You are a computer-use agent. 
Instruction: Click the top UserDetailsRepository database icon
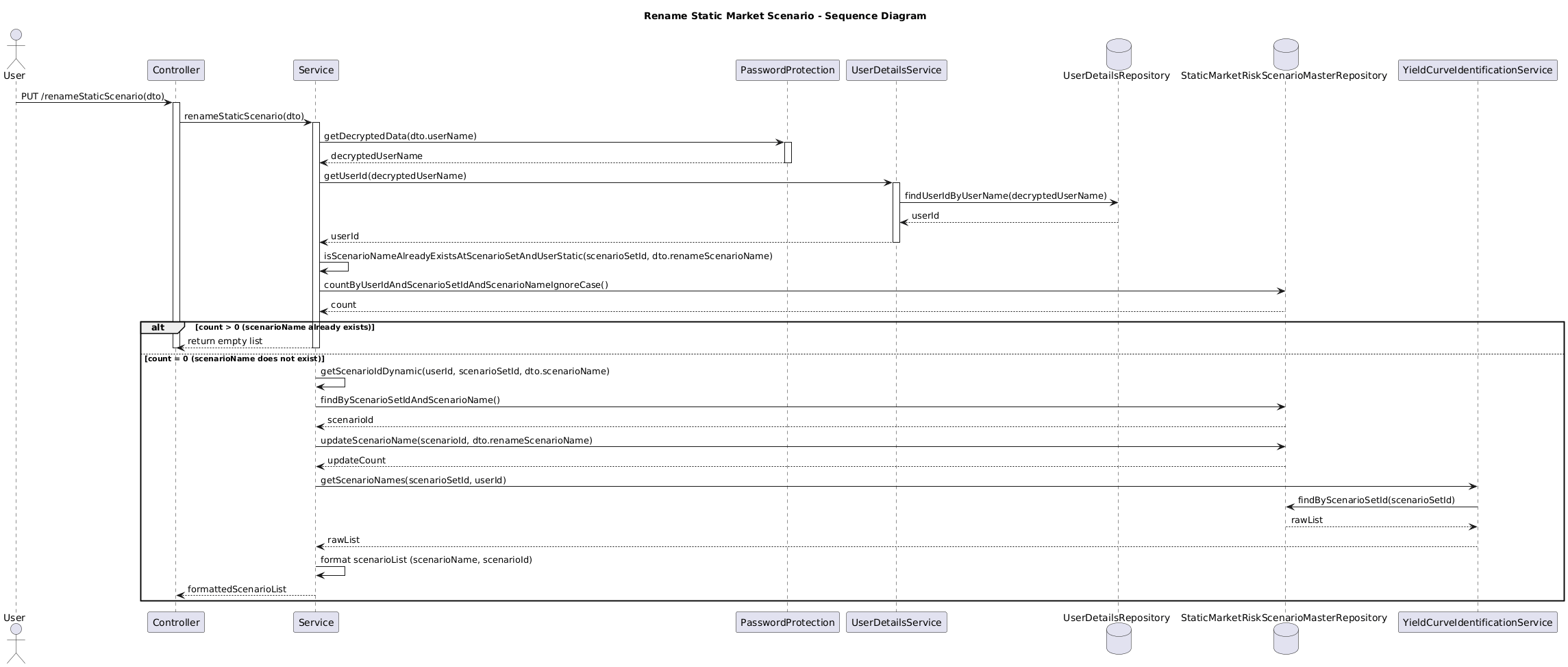click(x=1119, y=53)
